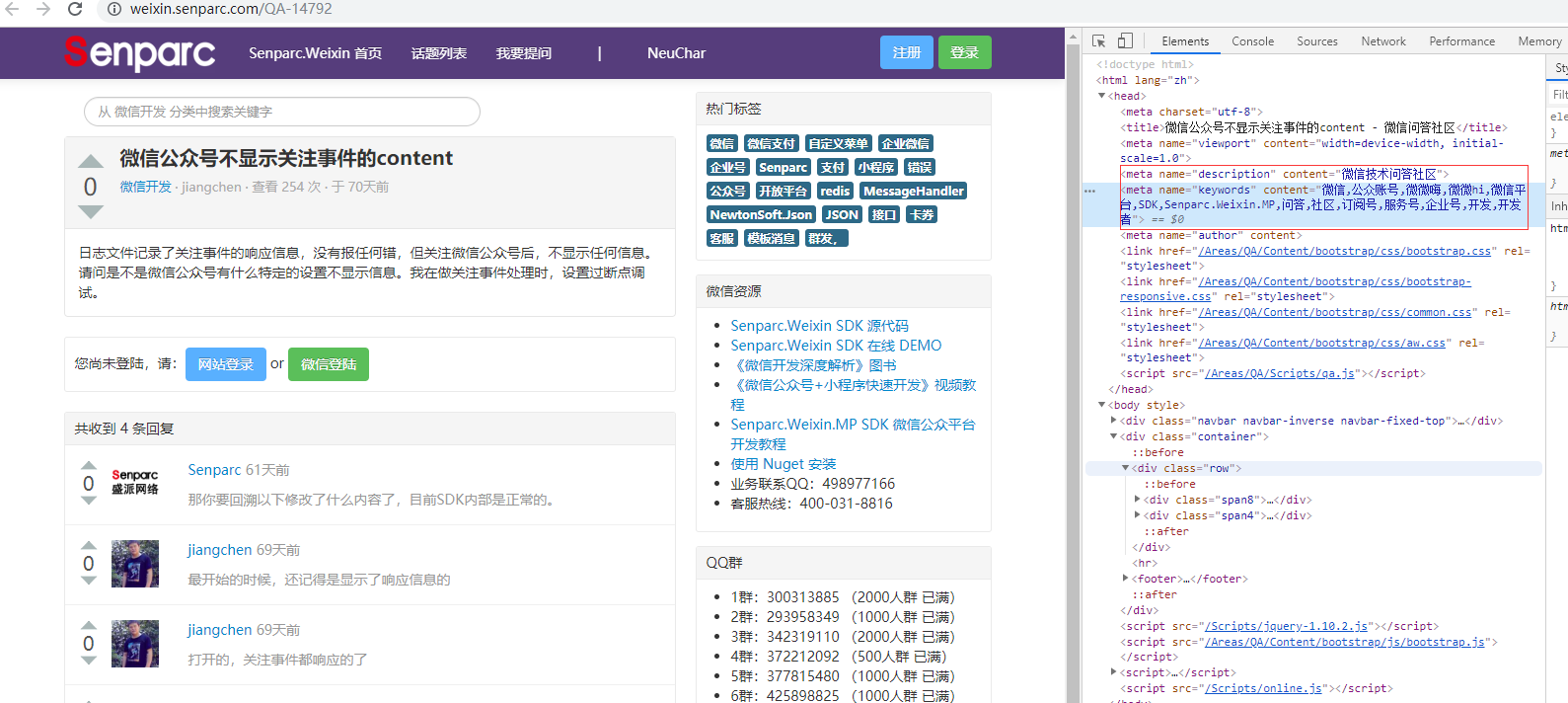
Task: Open 《微信开发深度解析》图书 link
Action: 813,365
